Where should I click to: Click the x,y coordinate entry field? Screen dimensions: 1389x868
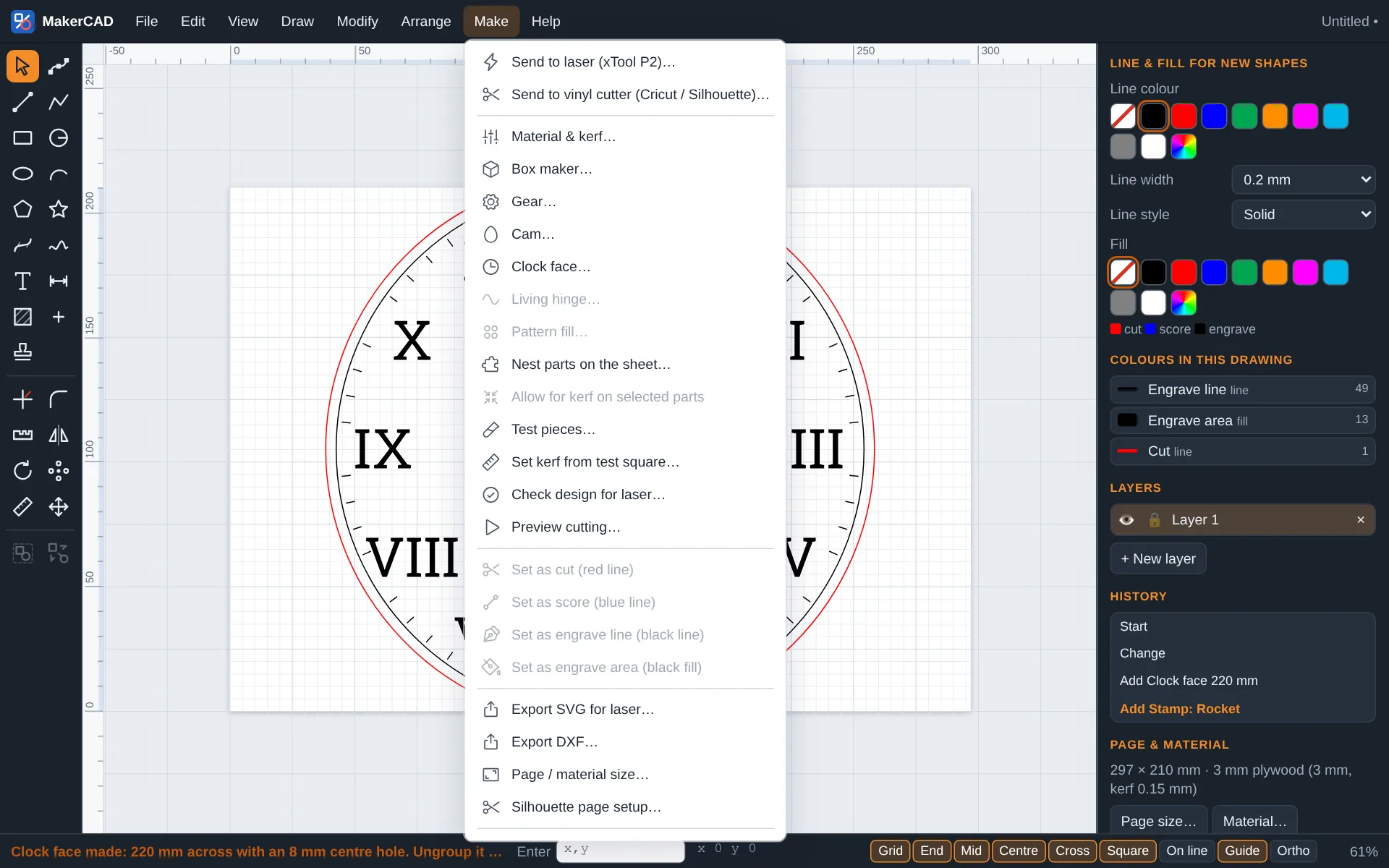pos(620,851)
